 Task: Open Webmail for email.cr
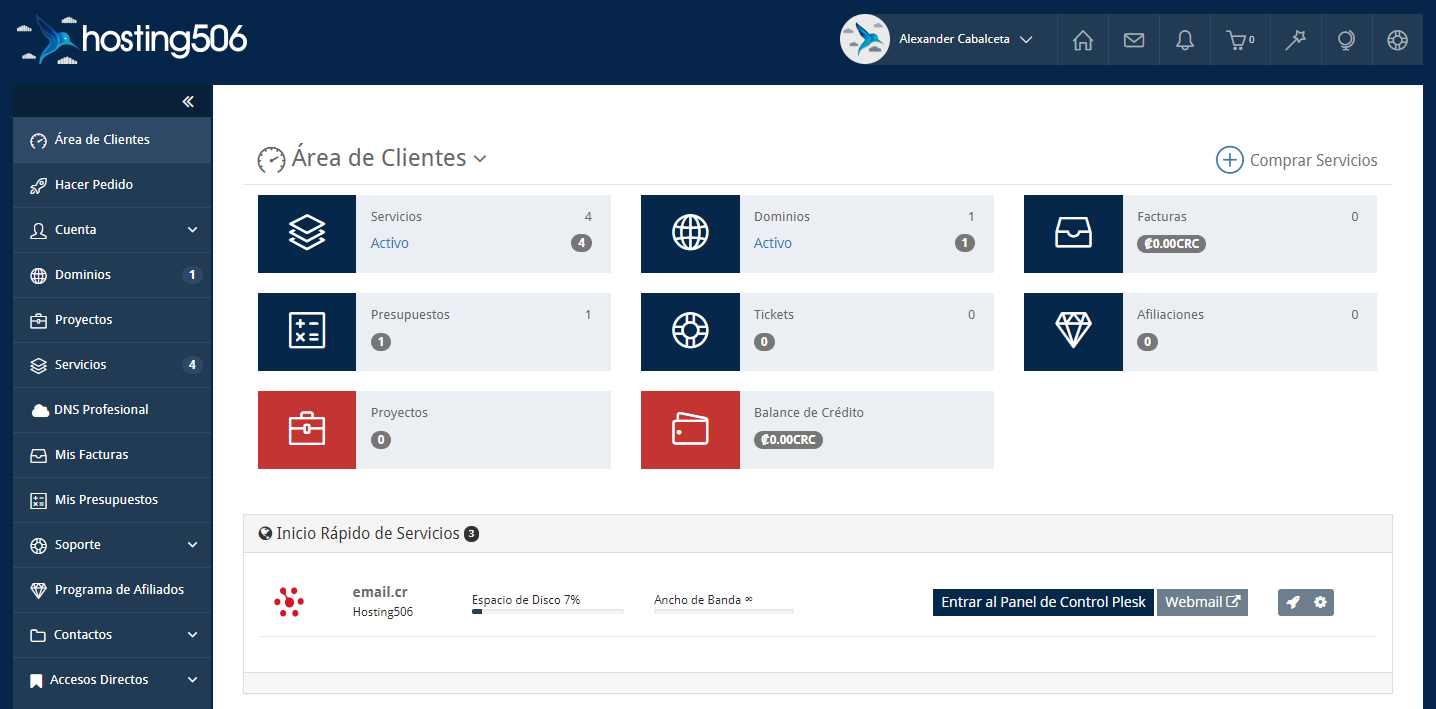point(1202,602)
